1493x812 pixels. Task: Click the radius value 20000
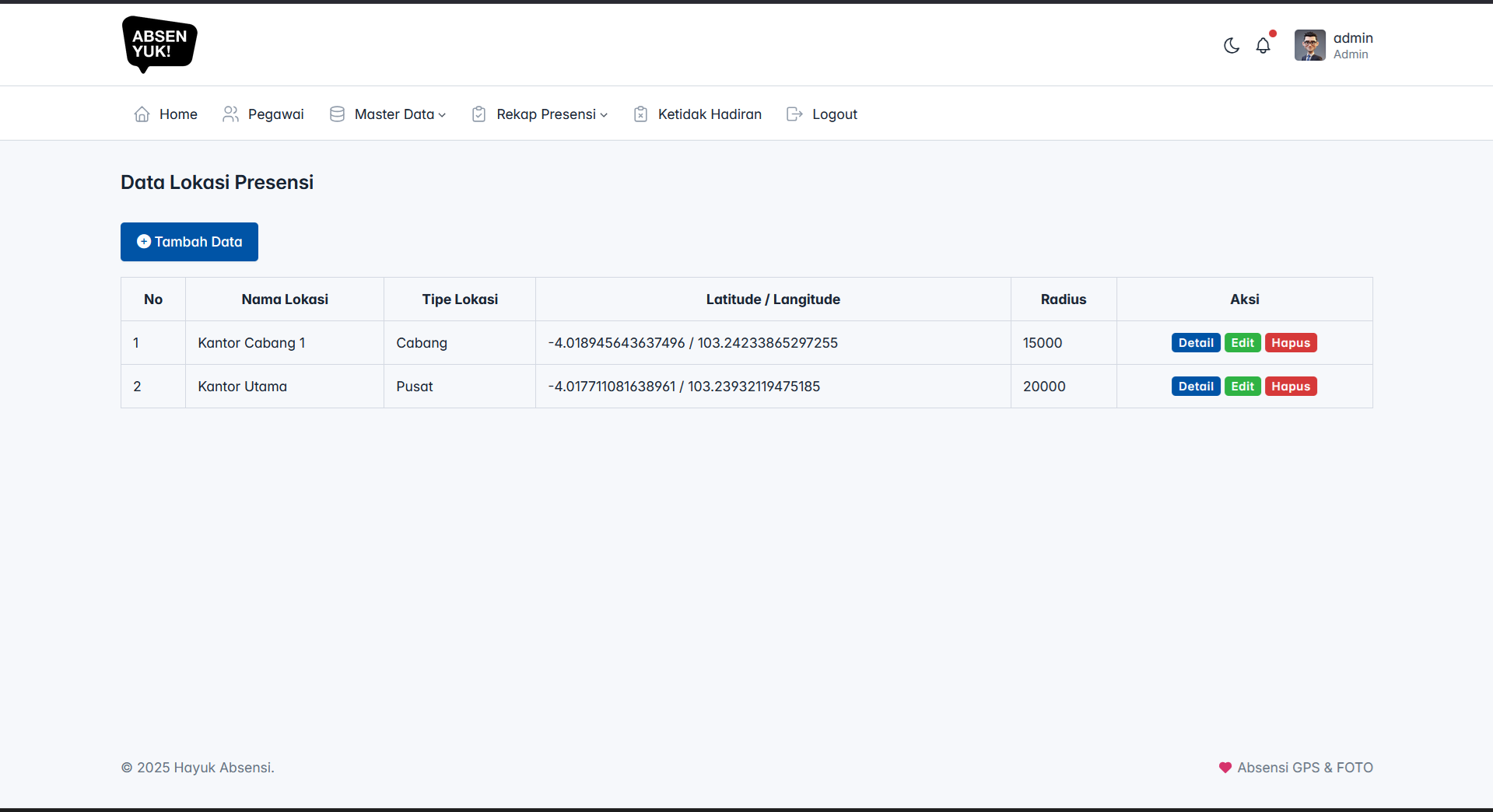[x=1044, y=387]
